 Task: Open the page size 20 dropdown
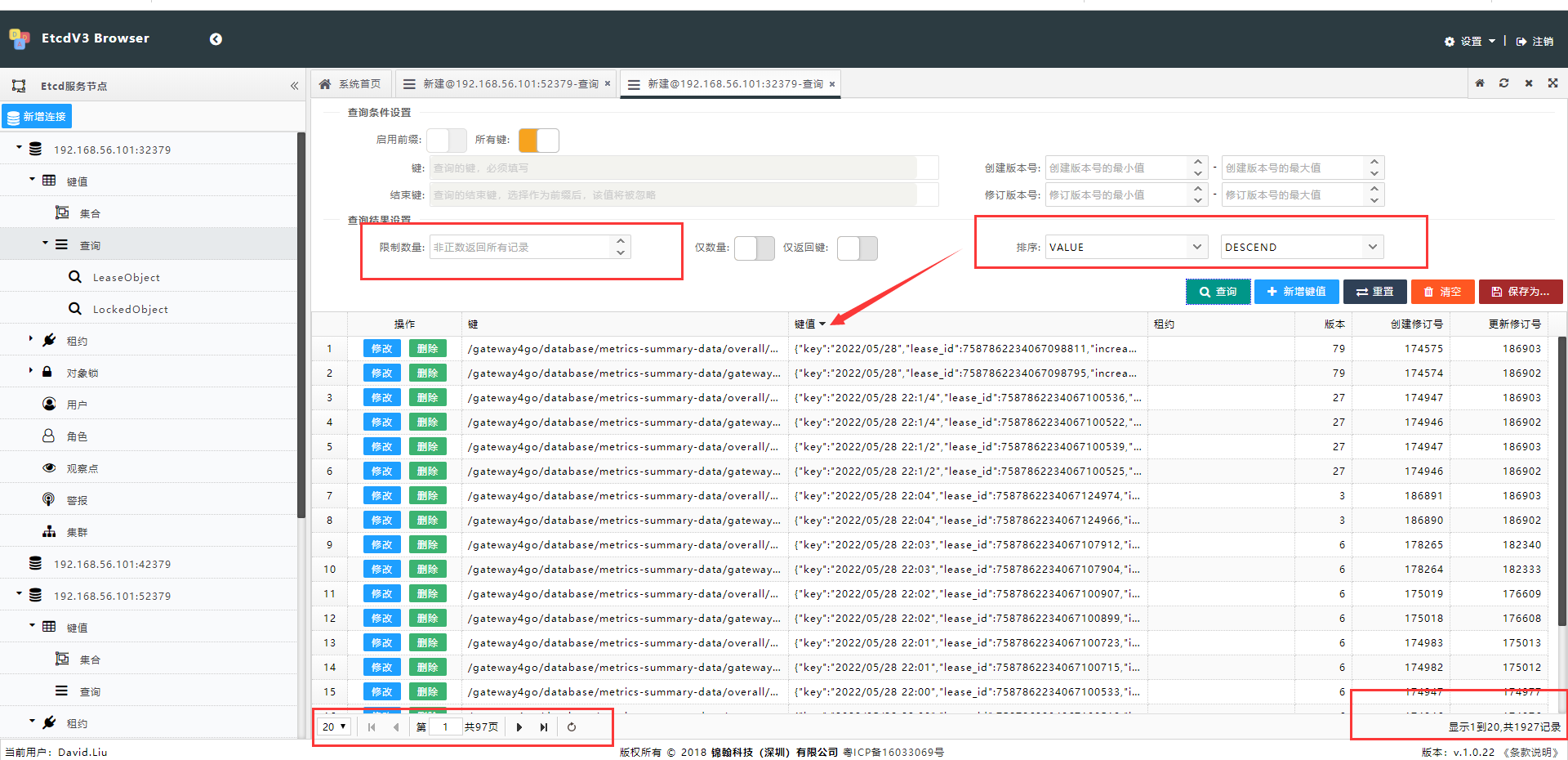click(334, 726)
